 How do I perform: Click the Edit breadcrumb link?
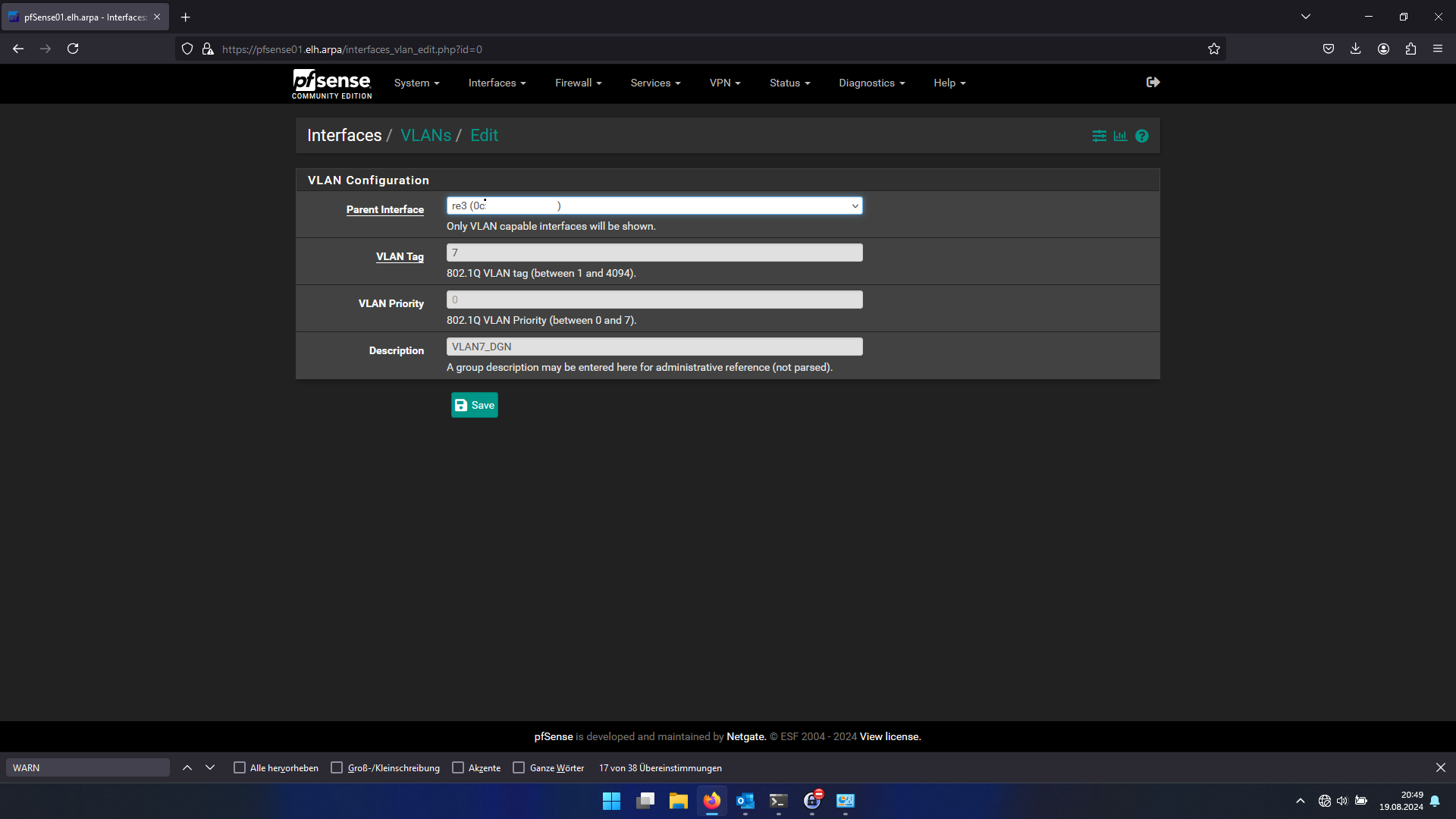(484, 135)
